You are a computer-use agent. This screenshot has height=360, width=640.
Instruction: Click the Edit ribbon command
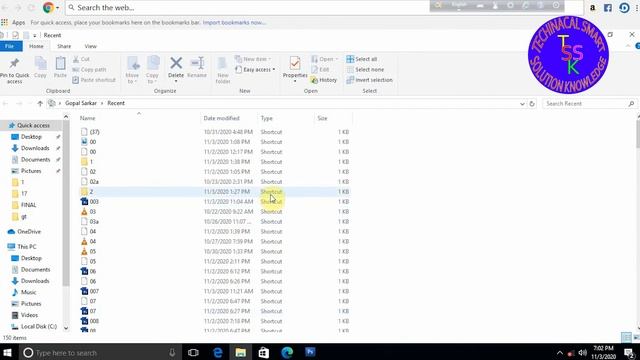320,70
